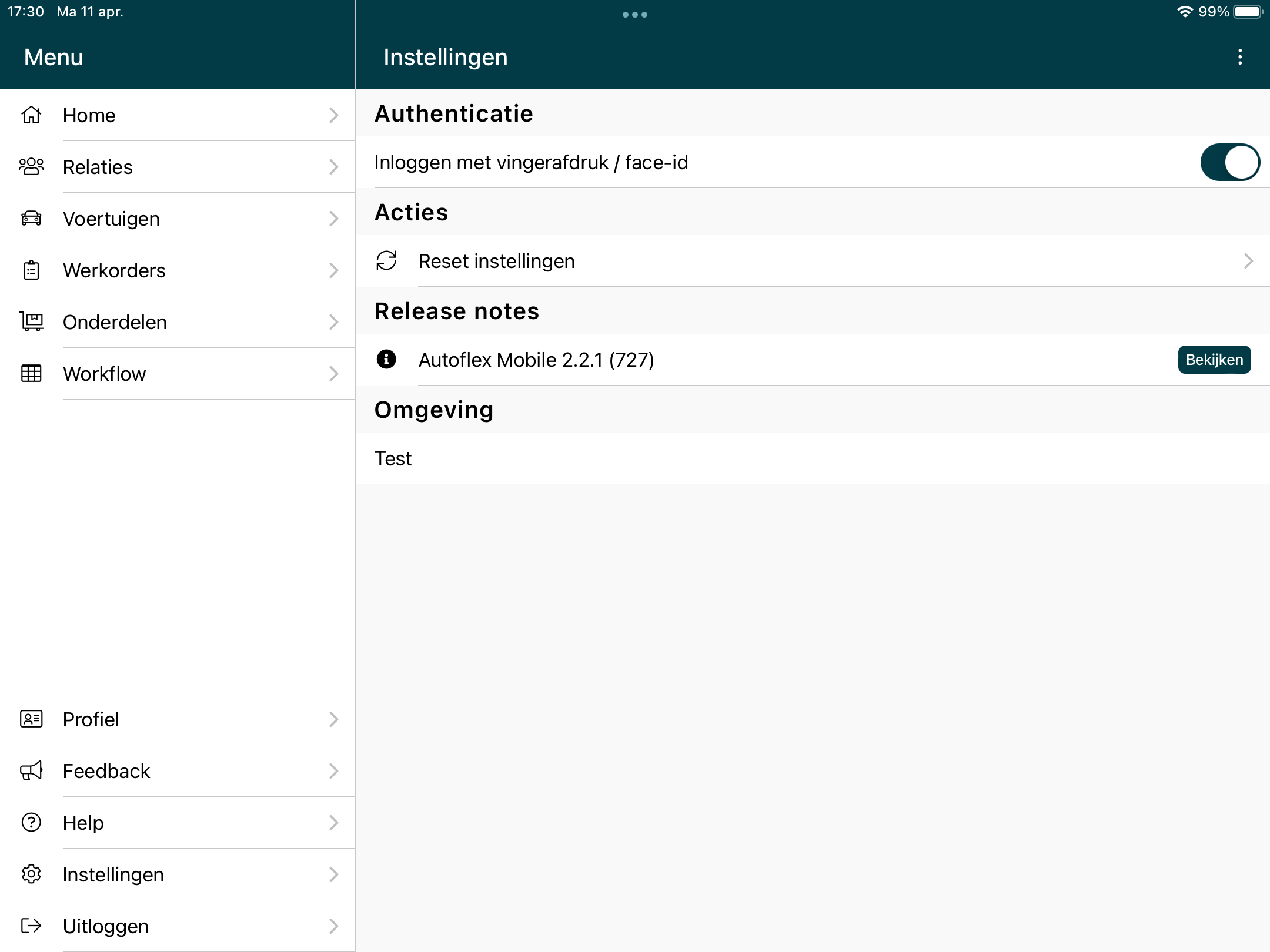The height and width of the screenshot is (952, 1270).
Task: Click the house icon next to Home
Action: tap(31, 115)
